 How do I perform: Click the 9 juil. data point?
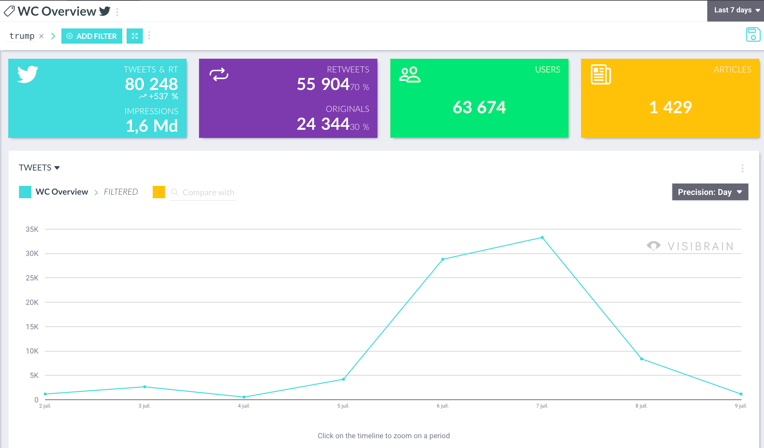(x=741, y=394)
